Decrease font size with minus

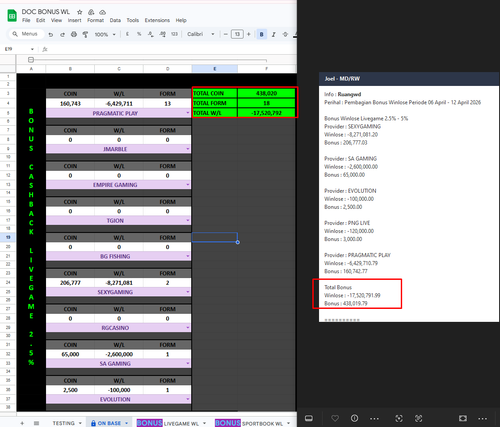[x=226, y=34]
